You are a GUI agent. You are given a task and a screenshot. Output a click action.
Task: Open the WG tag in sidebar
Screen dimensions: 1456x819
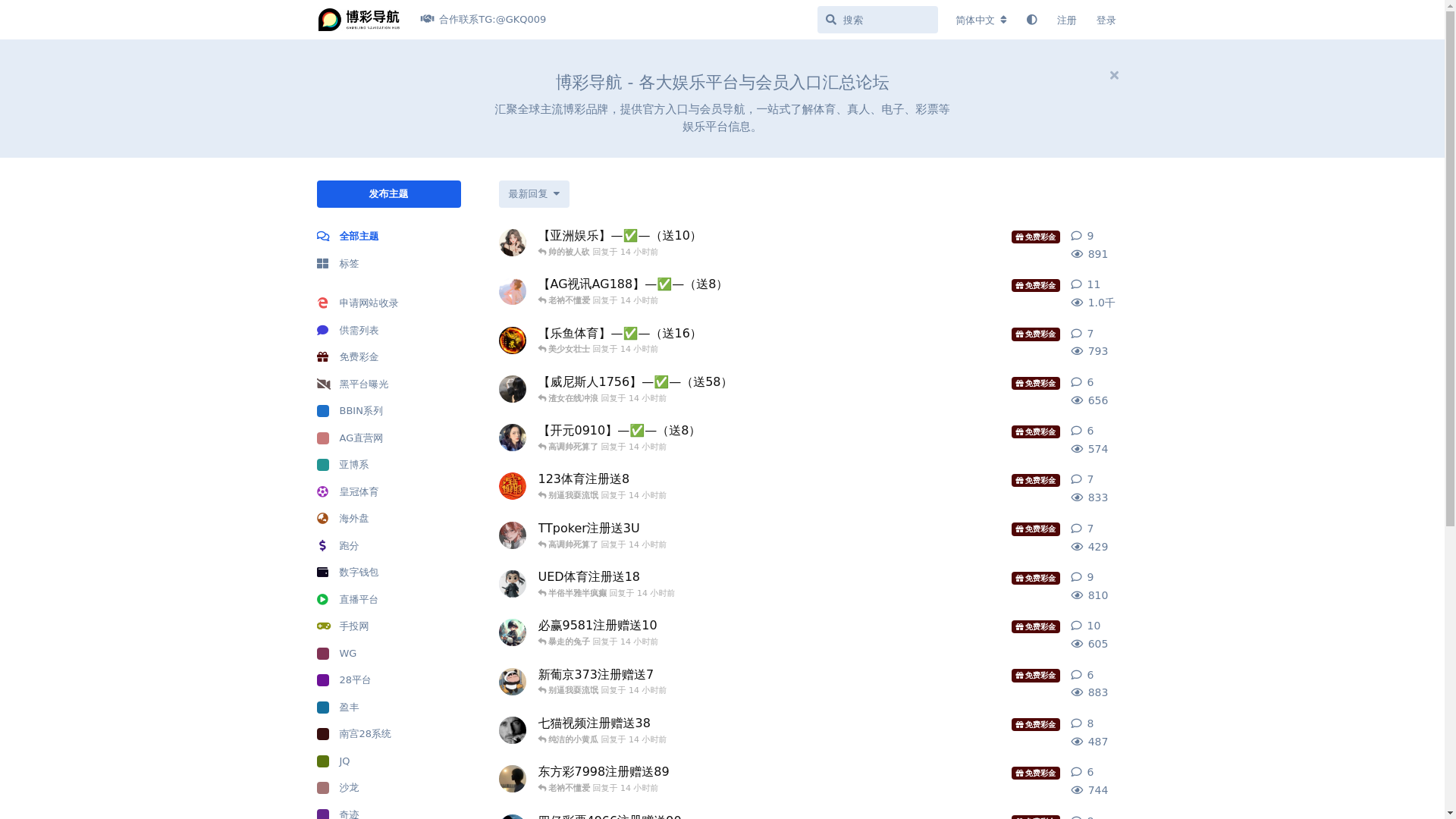click(337, 654)
